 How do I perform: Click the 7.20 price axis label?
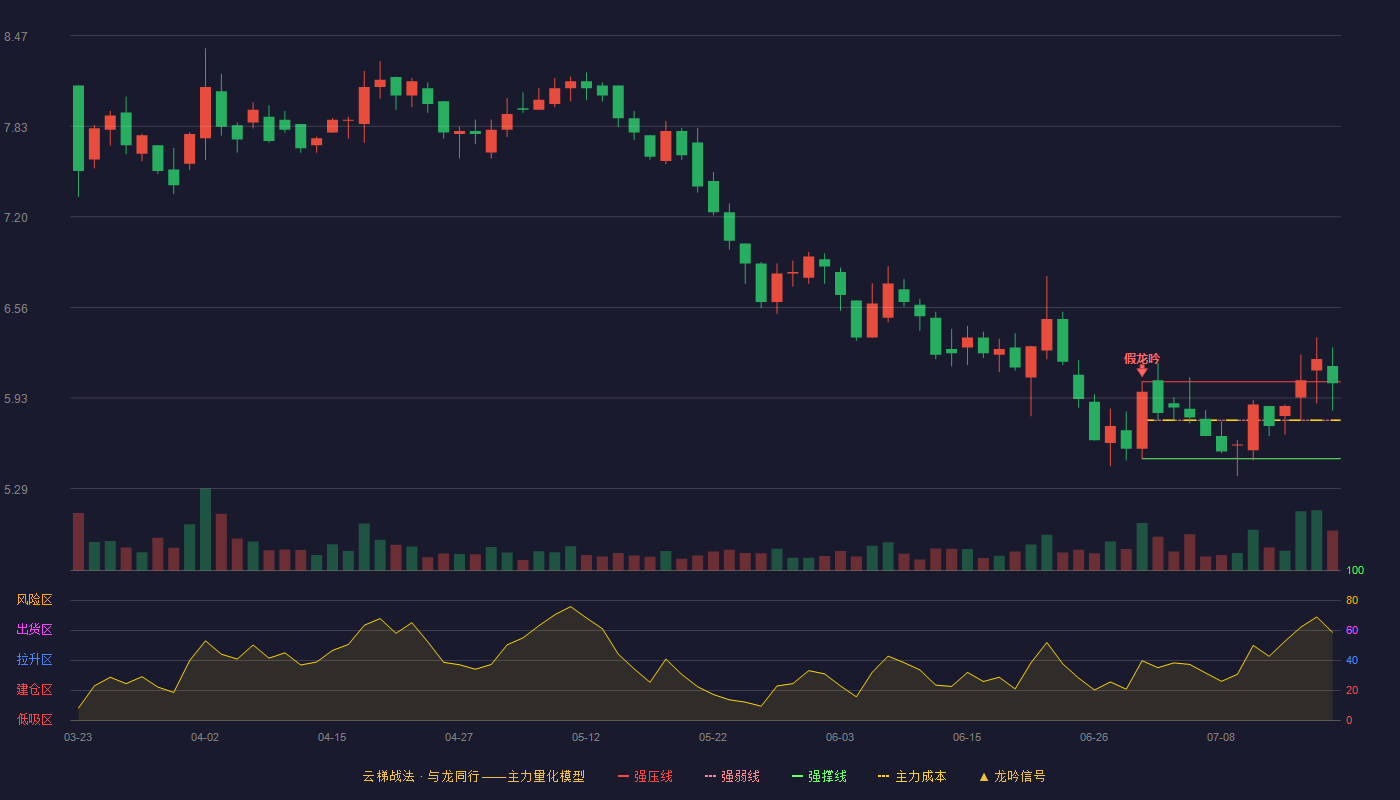15,218
